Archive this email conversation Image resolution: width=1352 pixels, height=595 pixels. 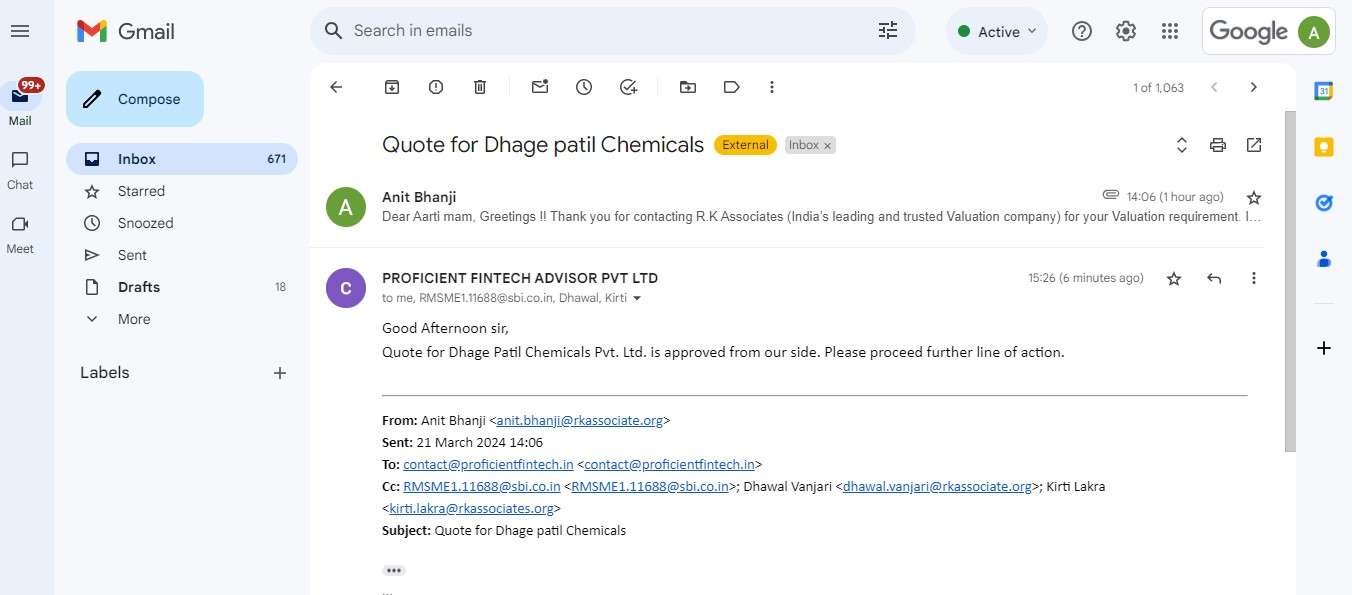click(392, 87)
